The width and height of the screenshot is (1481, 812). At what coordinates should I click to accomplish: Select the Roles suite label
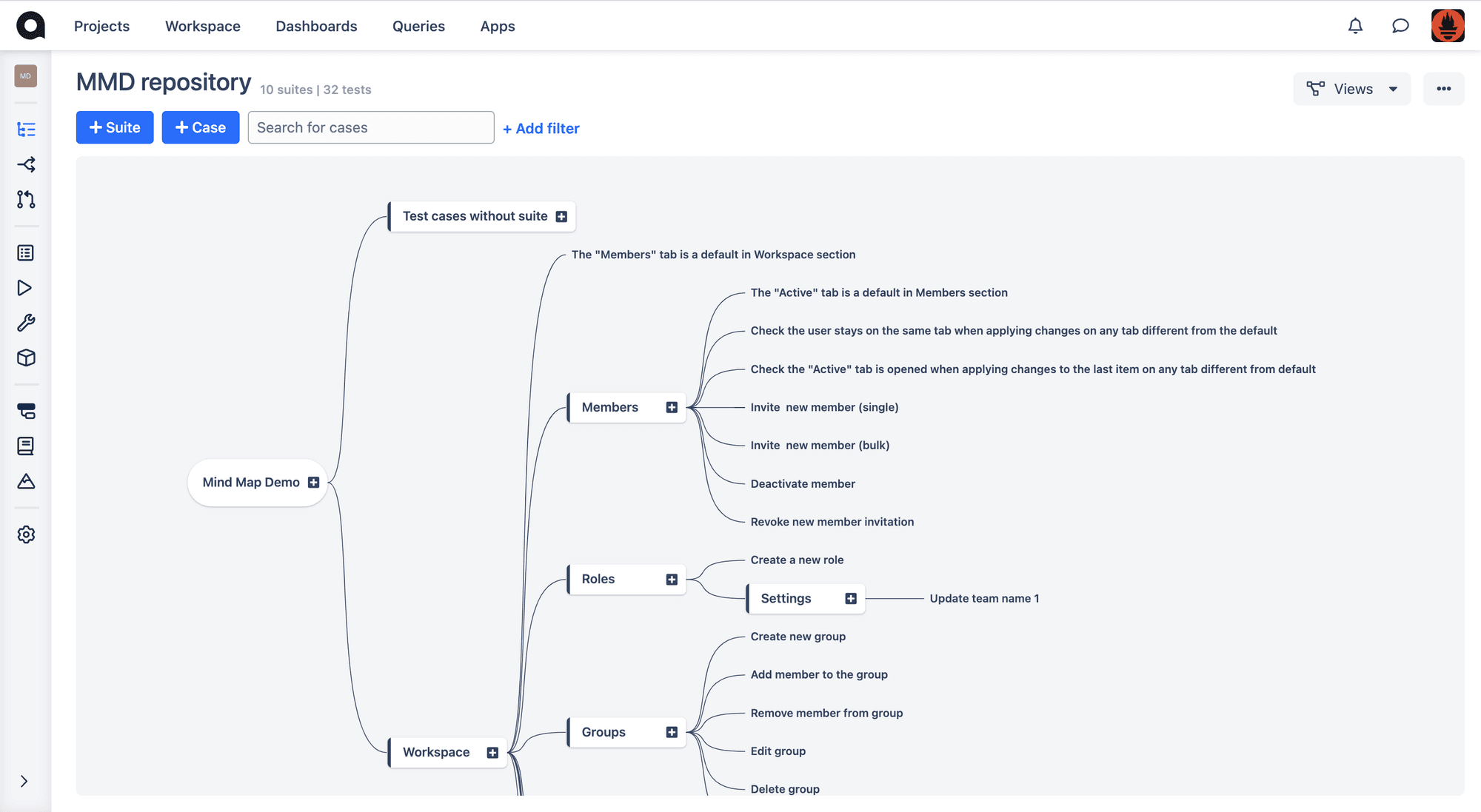[x=598, y=579]
